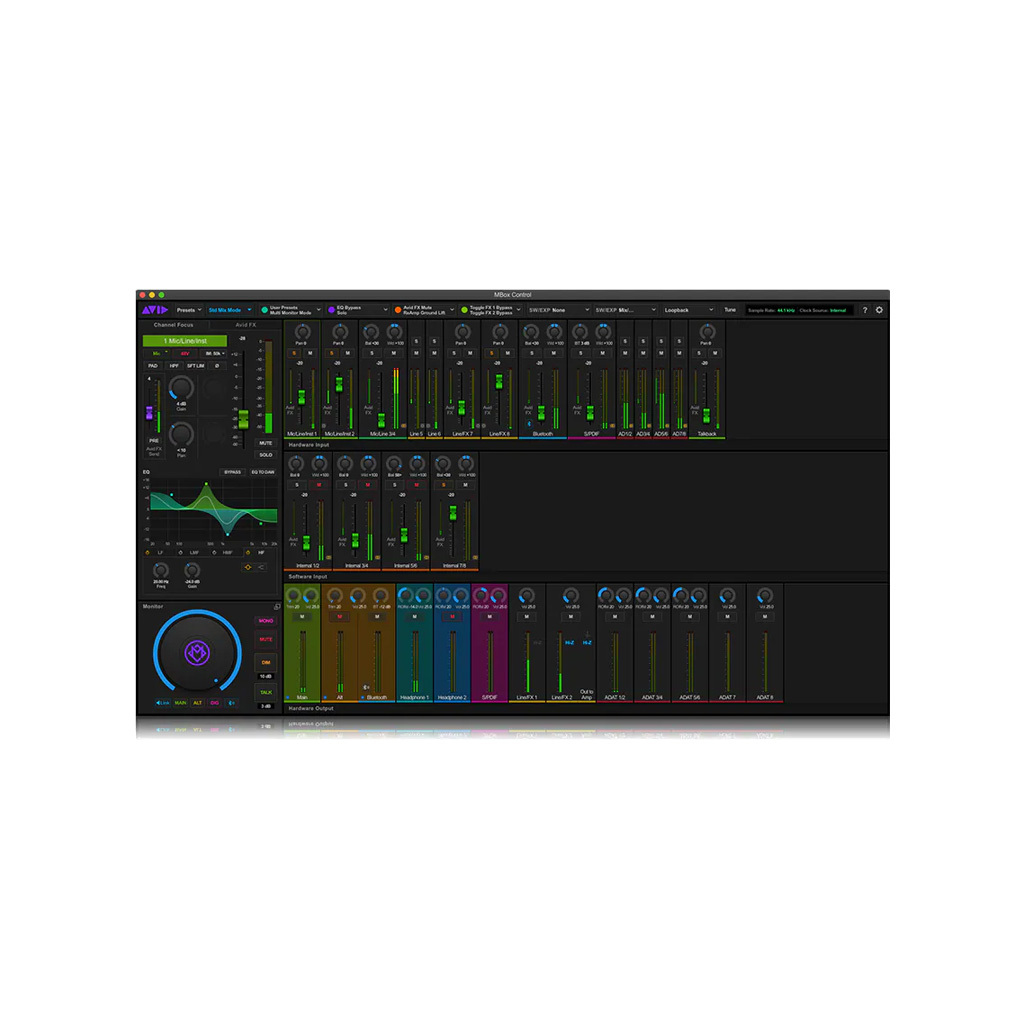Click the EQ BYPASS button
Screen dimensions: 1024x1024
click(232, 472)
